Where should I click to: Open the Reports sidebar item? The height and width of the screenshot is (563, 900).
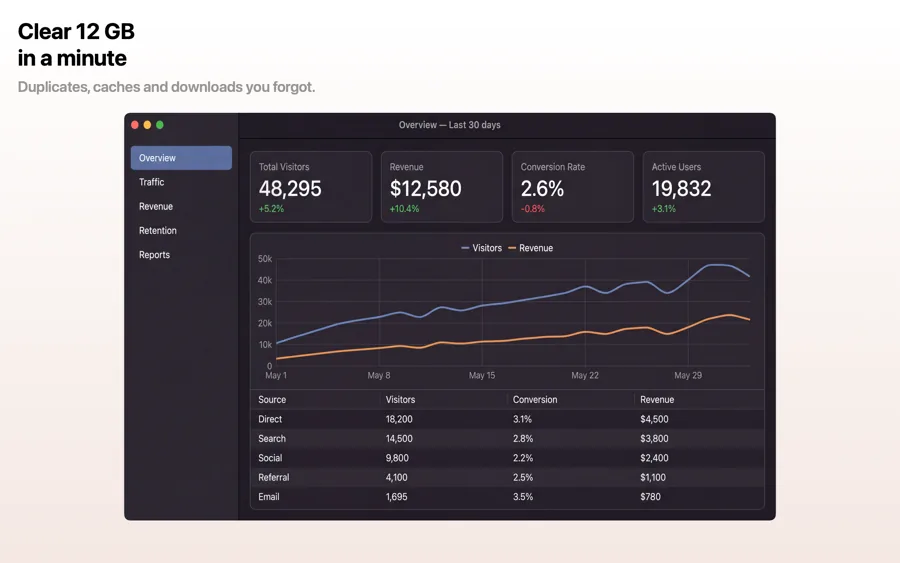pos(181,254)
